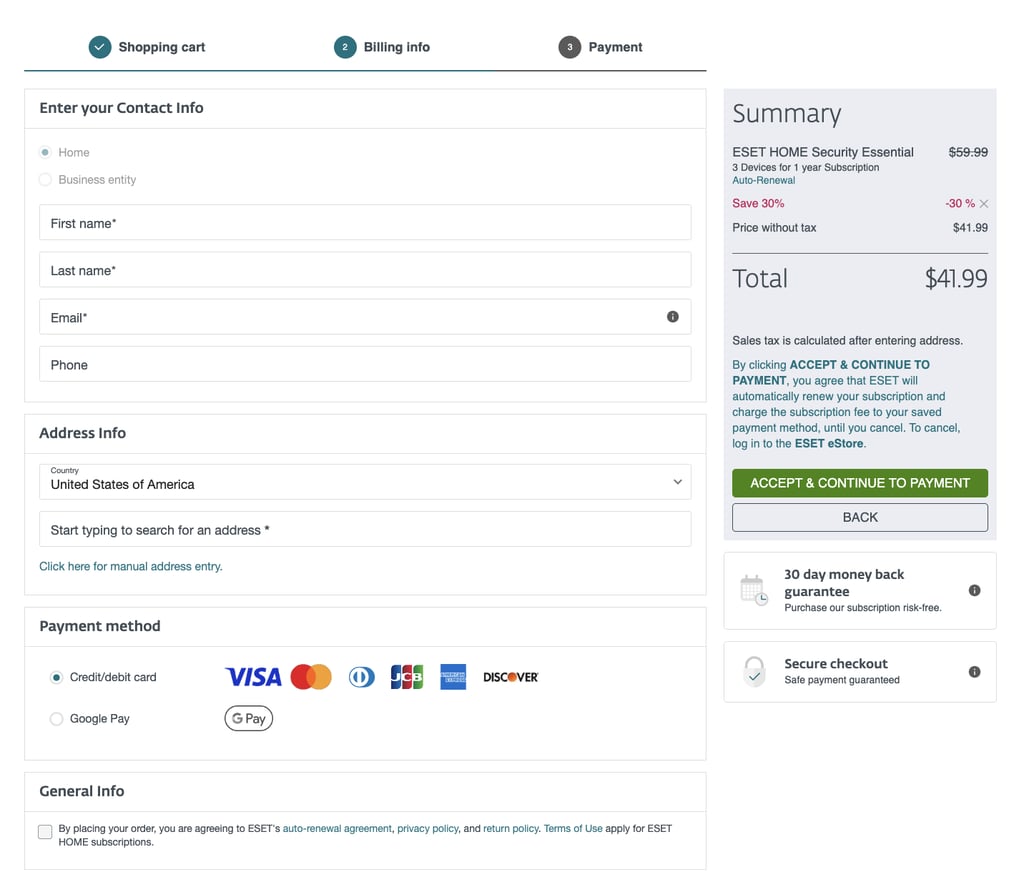Click the secure checkout padlock icon

pos(754,671)
